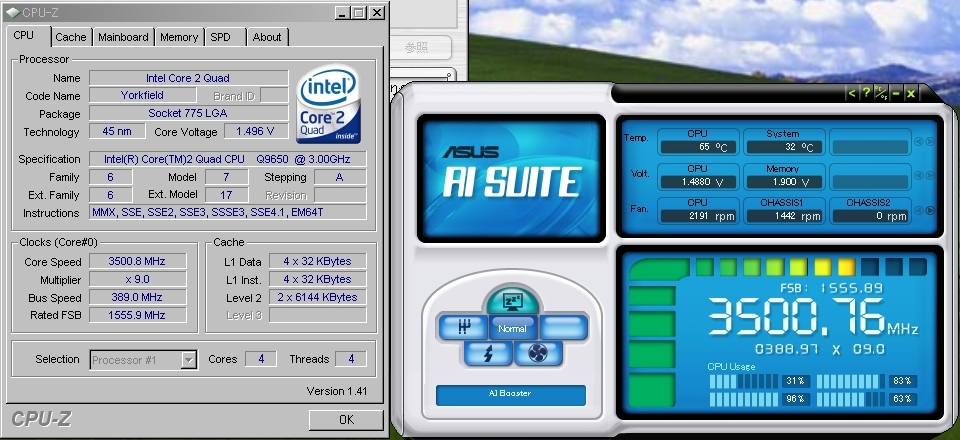Image resolution: width=960 pixels, height=440 pixels.
Task: Open AI Gear gearshift icon button
Action: [x=463, y=327]
